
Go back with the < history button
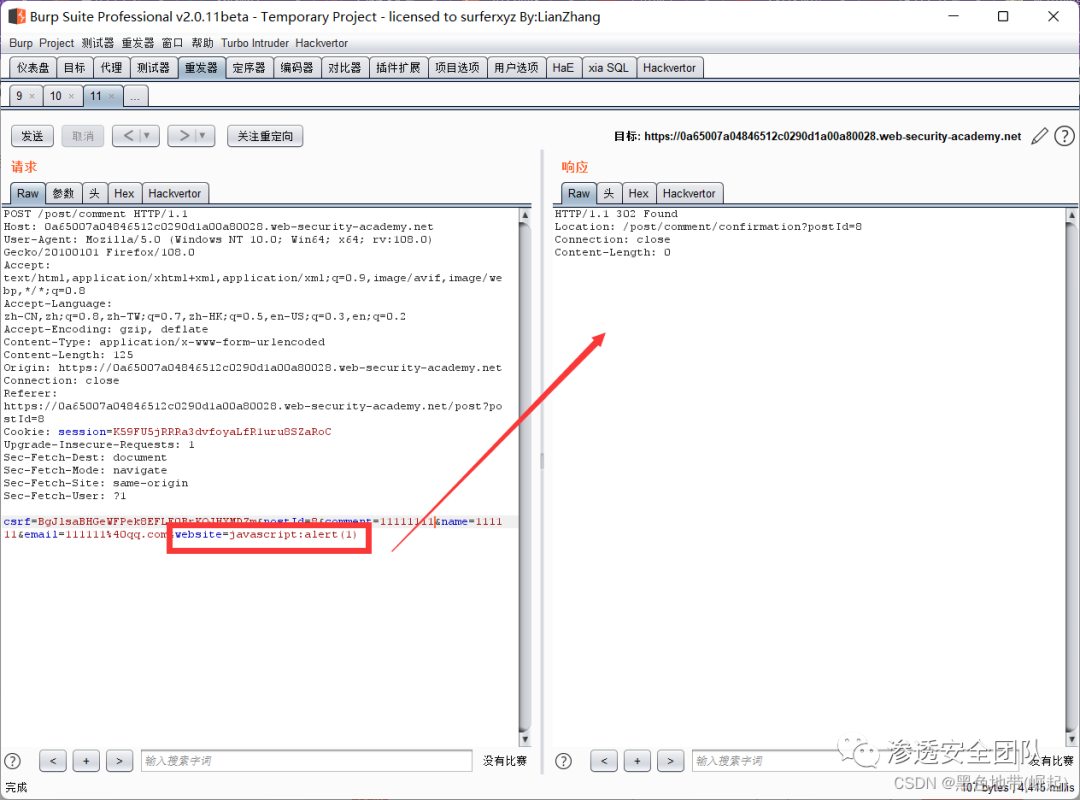(128, 136)
